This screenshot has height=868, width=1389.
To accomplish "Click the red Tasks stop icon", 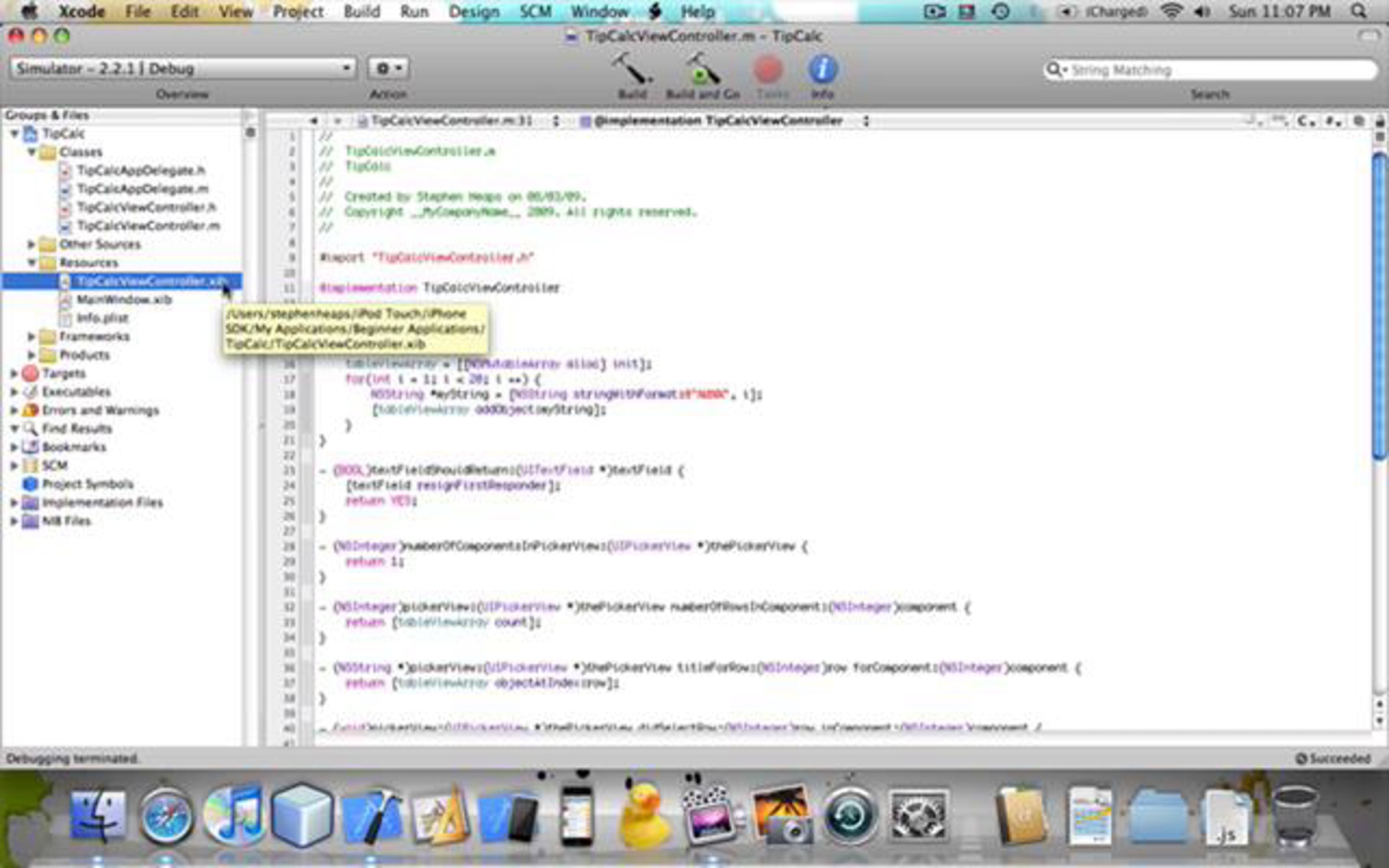I will 768,69.
